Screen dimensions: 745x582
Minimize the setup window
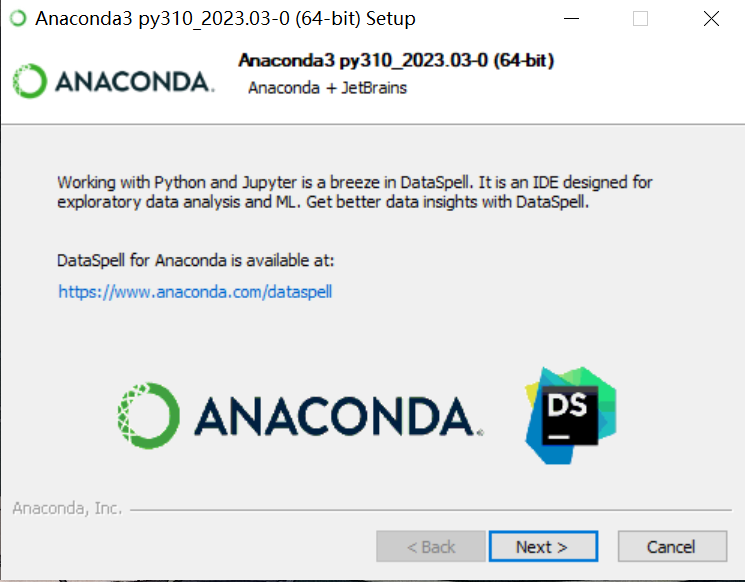click(x=571, y=19)
